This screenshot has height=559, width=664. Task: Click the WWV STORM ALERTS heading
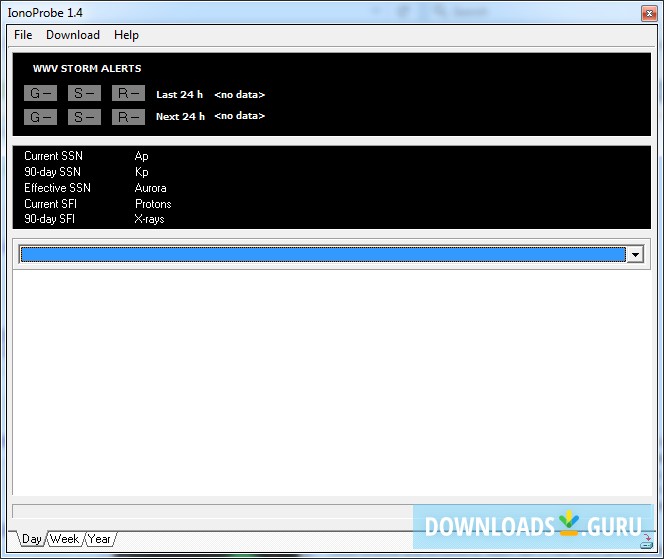[x=87, y=69]
